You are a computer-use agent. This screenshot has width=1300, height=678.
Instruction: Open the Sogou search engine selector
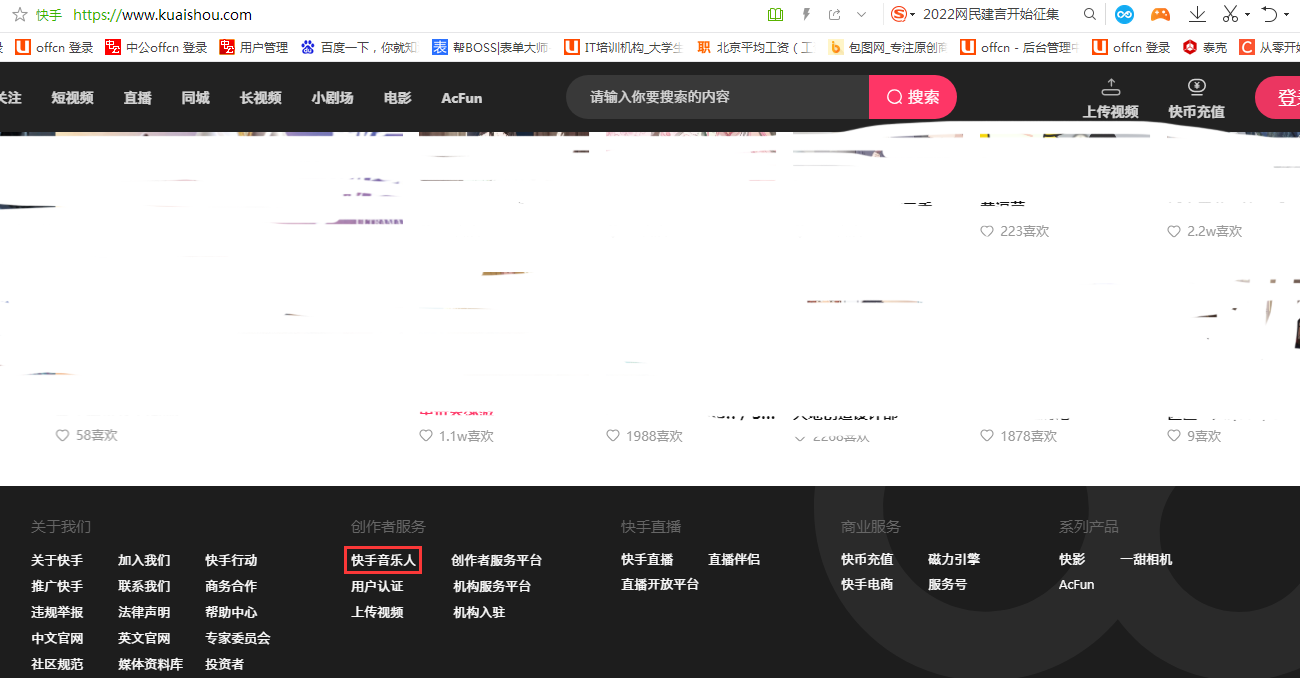pyautogui.click(x=903, y=14)
